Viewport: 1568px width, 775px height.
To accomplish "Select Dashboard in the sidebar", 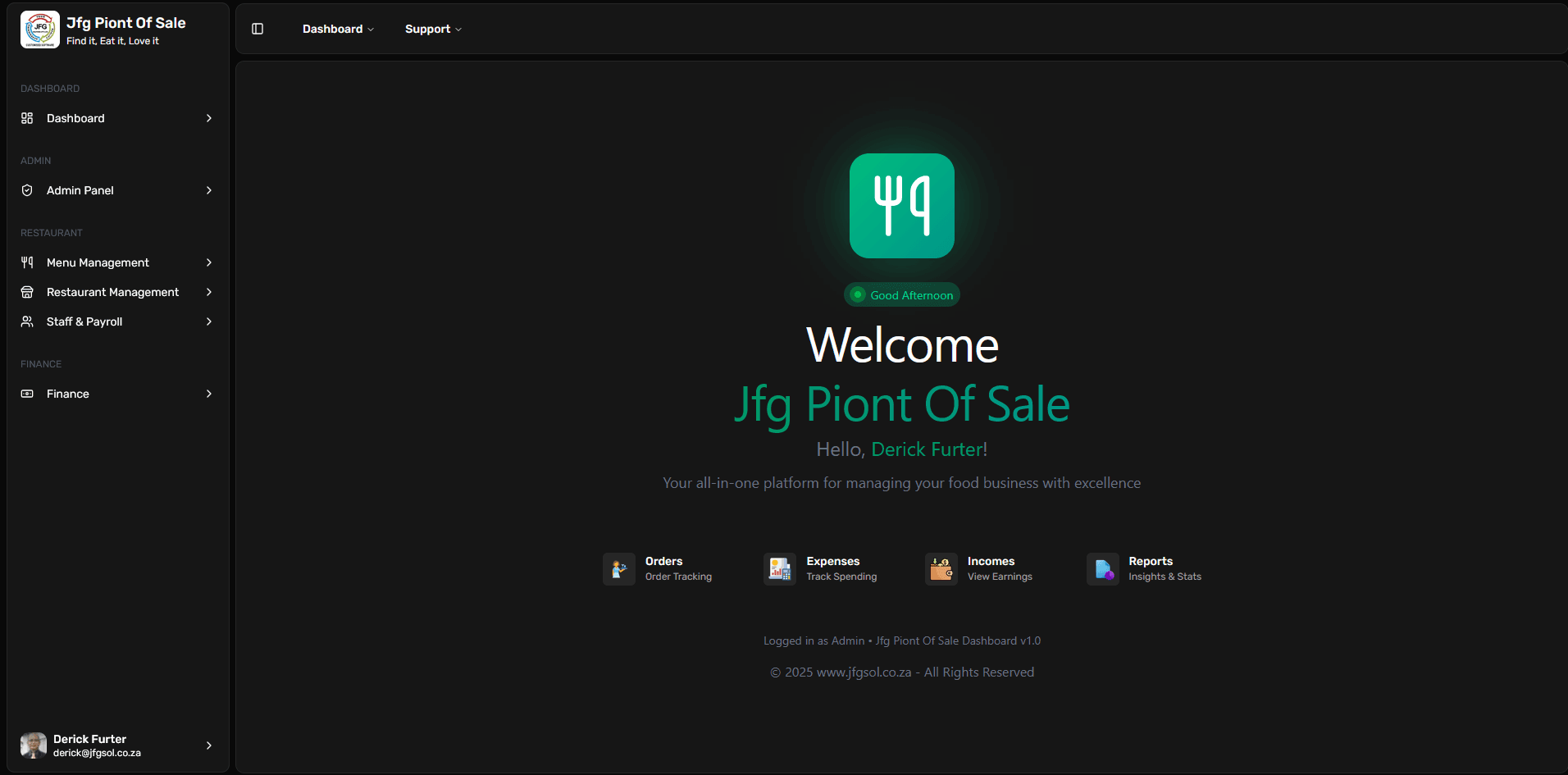I will click(x=75, y=118).
